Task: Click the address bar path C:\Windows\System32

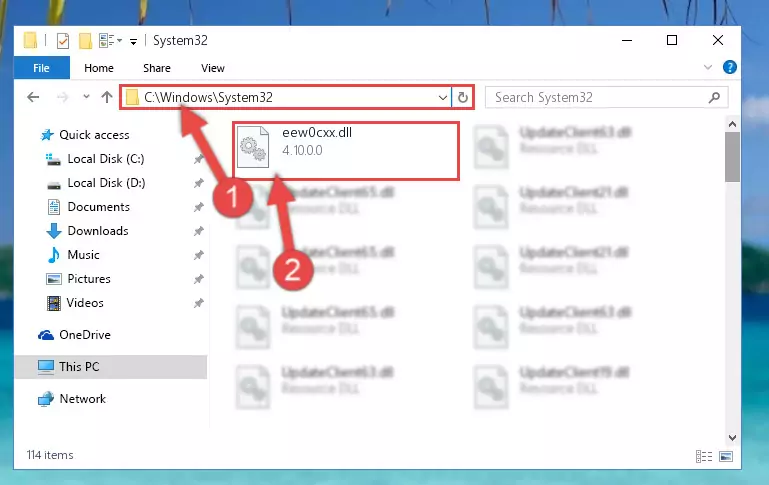Action: click(208, 97)
